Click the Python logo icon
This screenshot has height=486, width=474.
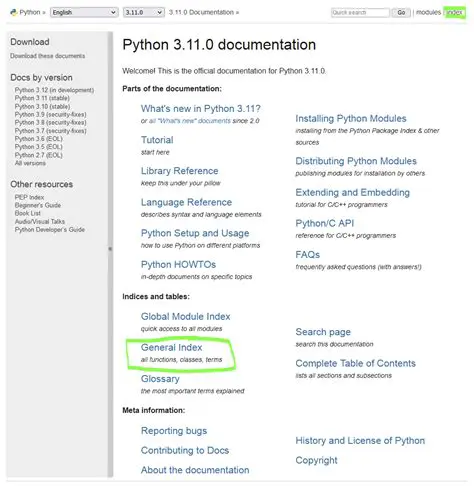(13, 12)
